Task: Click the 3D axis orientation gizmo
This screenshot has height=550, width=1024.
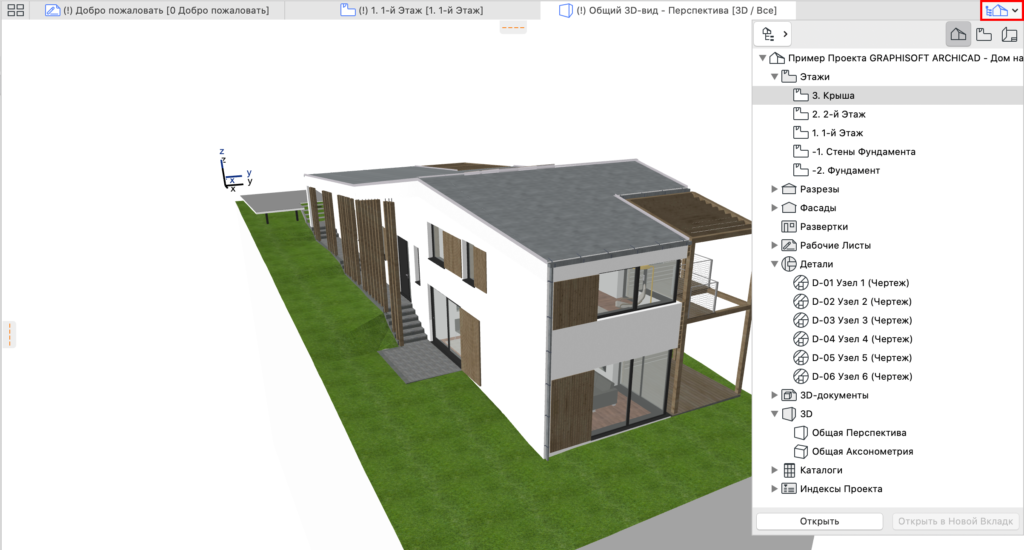Action: coord(235,171)
